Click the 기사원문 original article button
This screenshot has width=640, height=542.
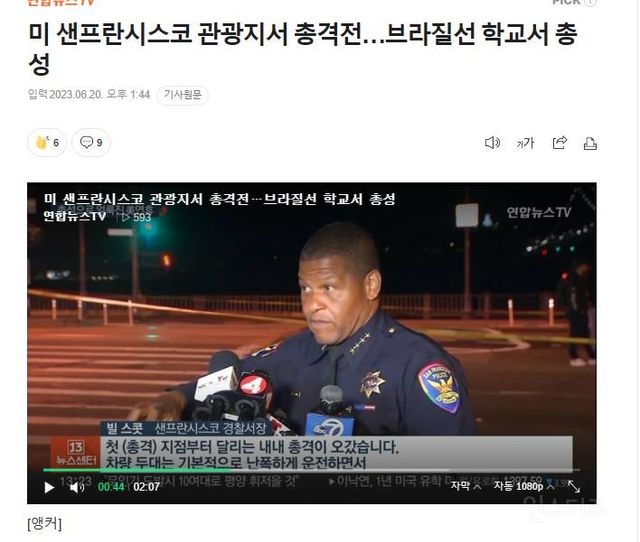(x=182, y=95)
